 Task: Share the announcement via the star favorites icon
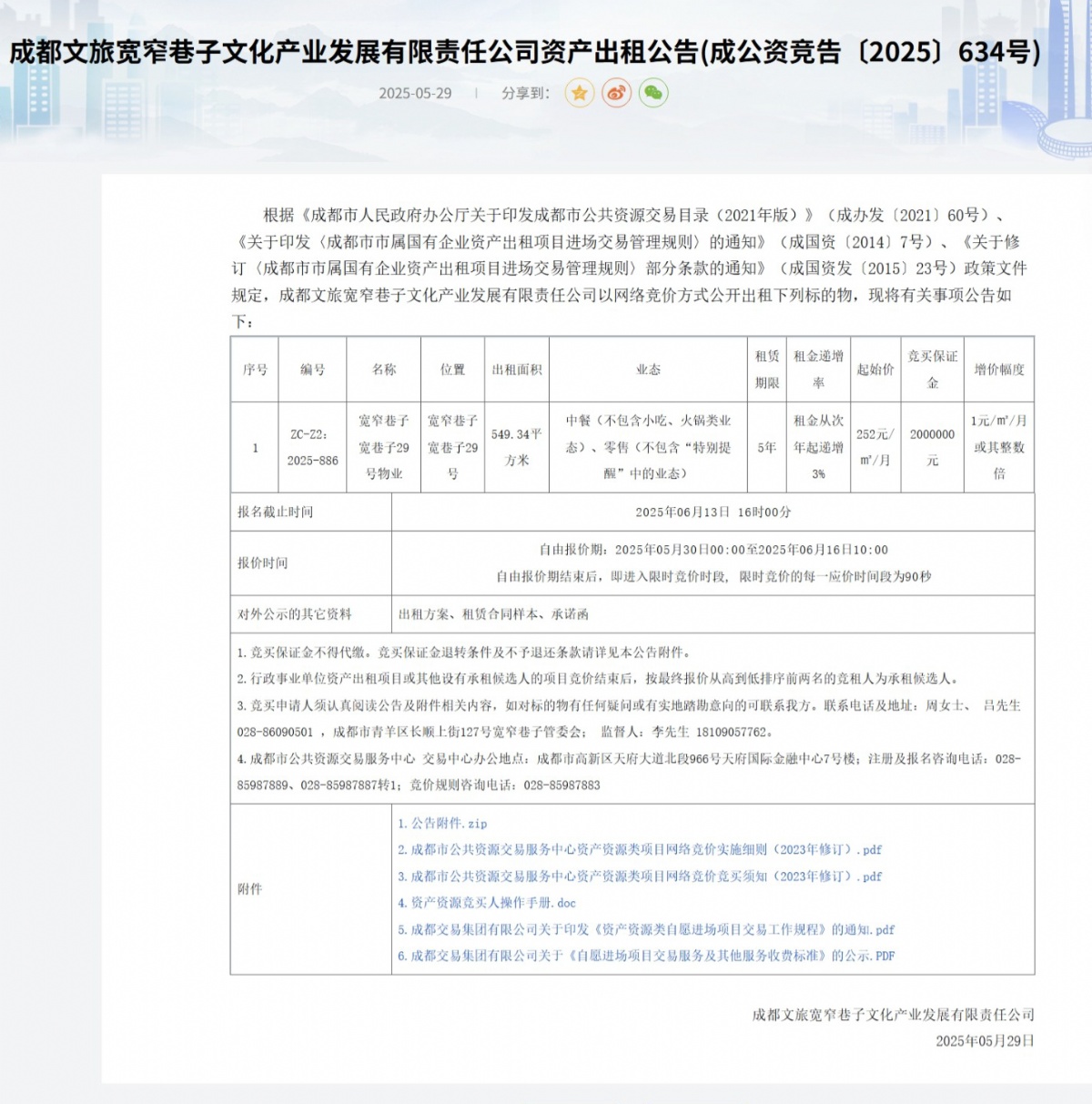(x=580, y=93)
